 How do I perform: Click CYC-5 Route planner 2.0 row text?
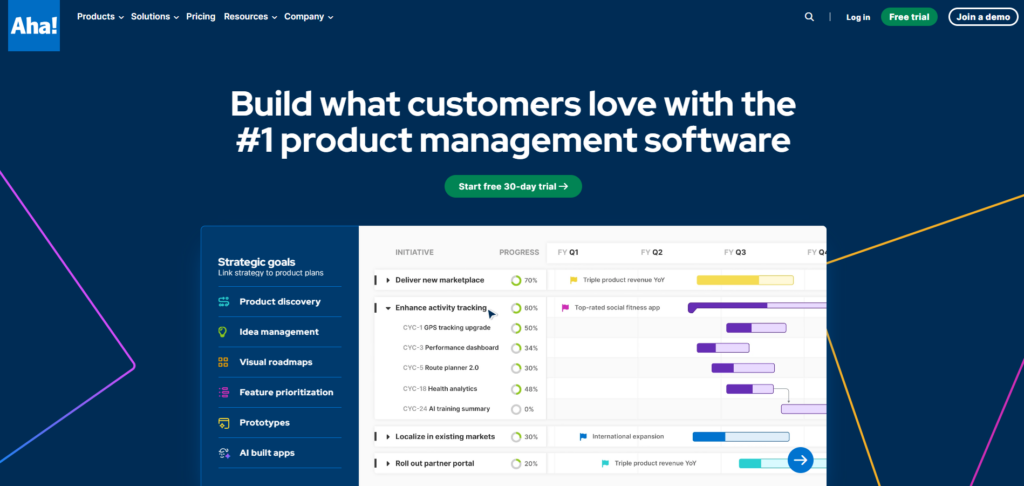(441, 368)
